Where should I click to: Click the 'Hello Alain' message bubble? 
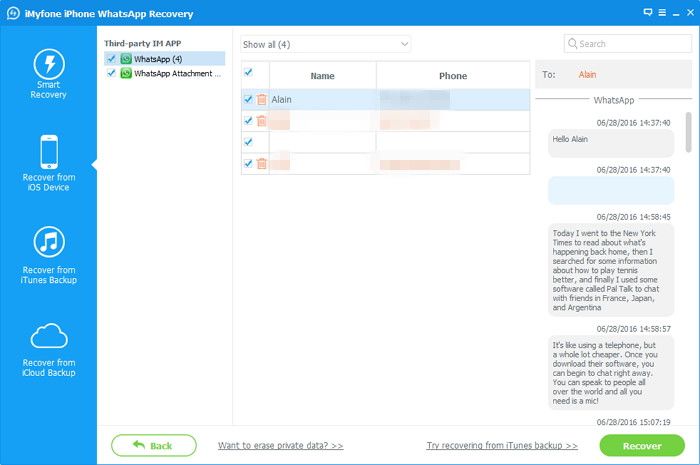click(611, 143)
